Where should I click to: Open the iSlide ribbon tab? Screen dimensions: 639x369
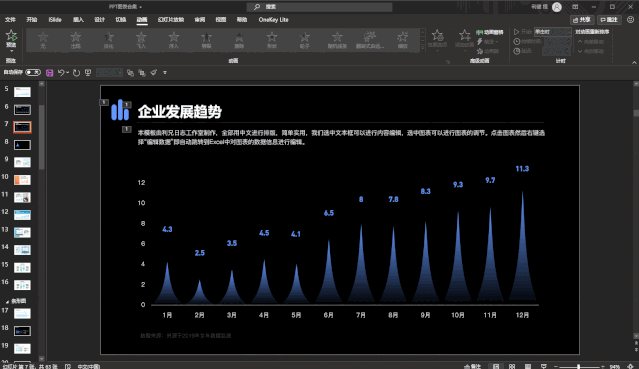tap(55, 20)
